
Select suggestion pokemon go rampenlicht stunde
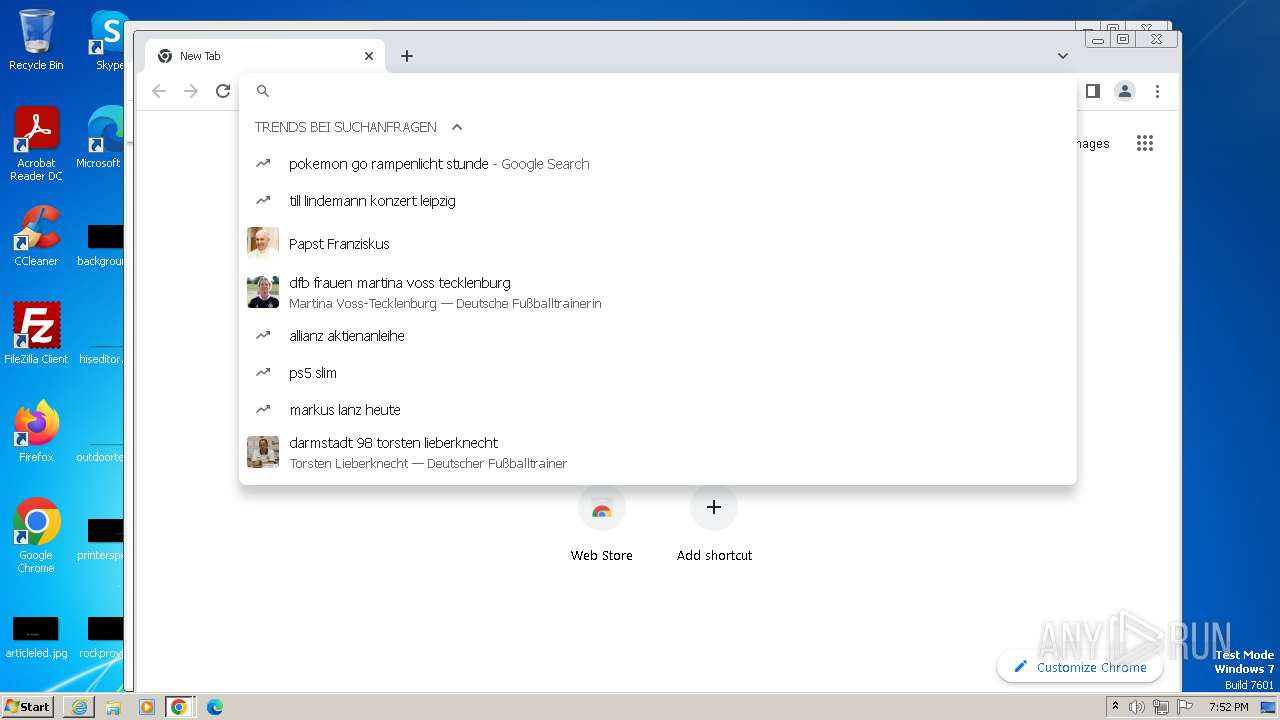(x=658, y=164)
